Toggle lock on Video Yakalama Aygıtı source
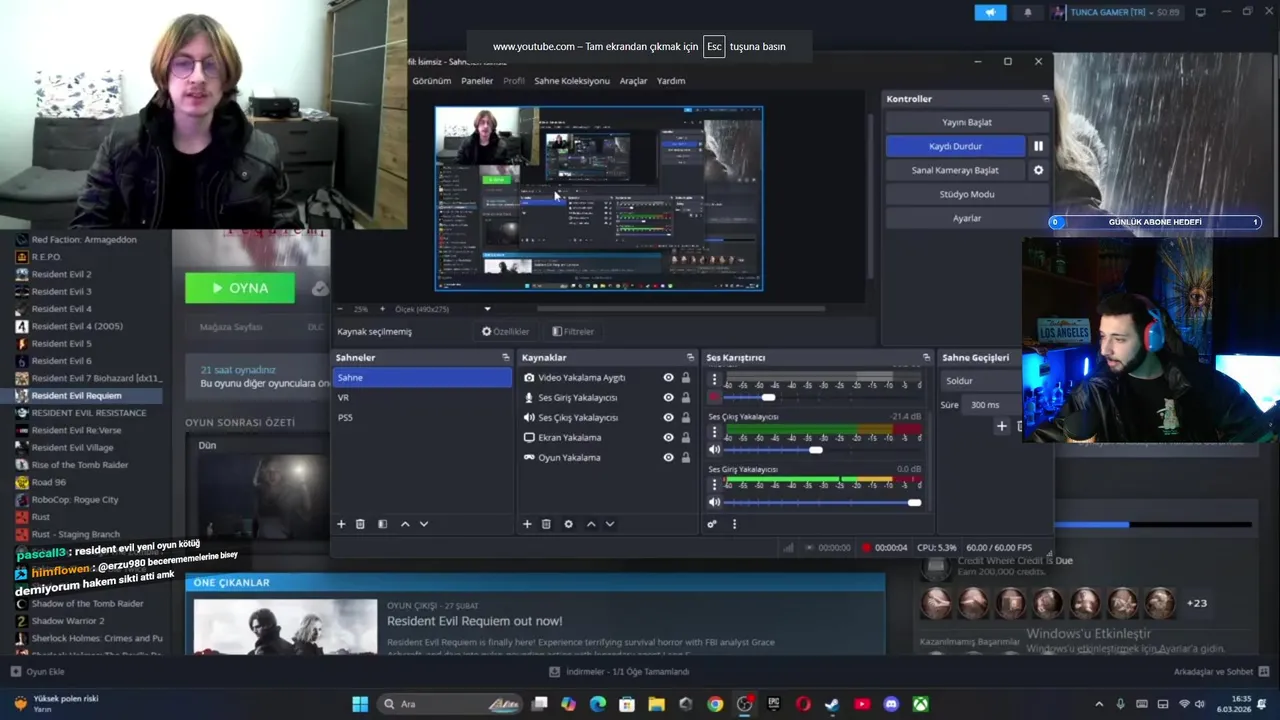Viewport: 1280px width, 720px height. click(686, 378)
